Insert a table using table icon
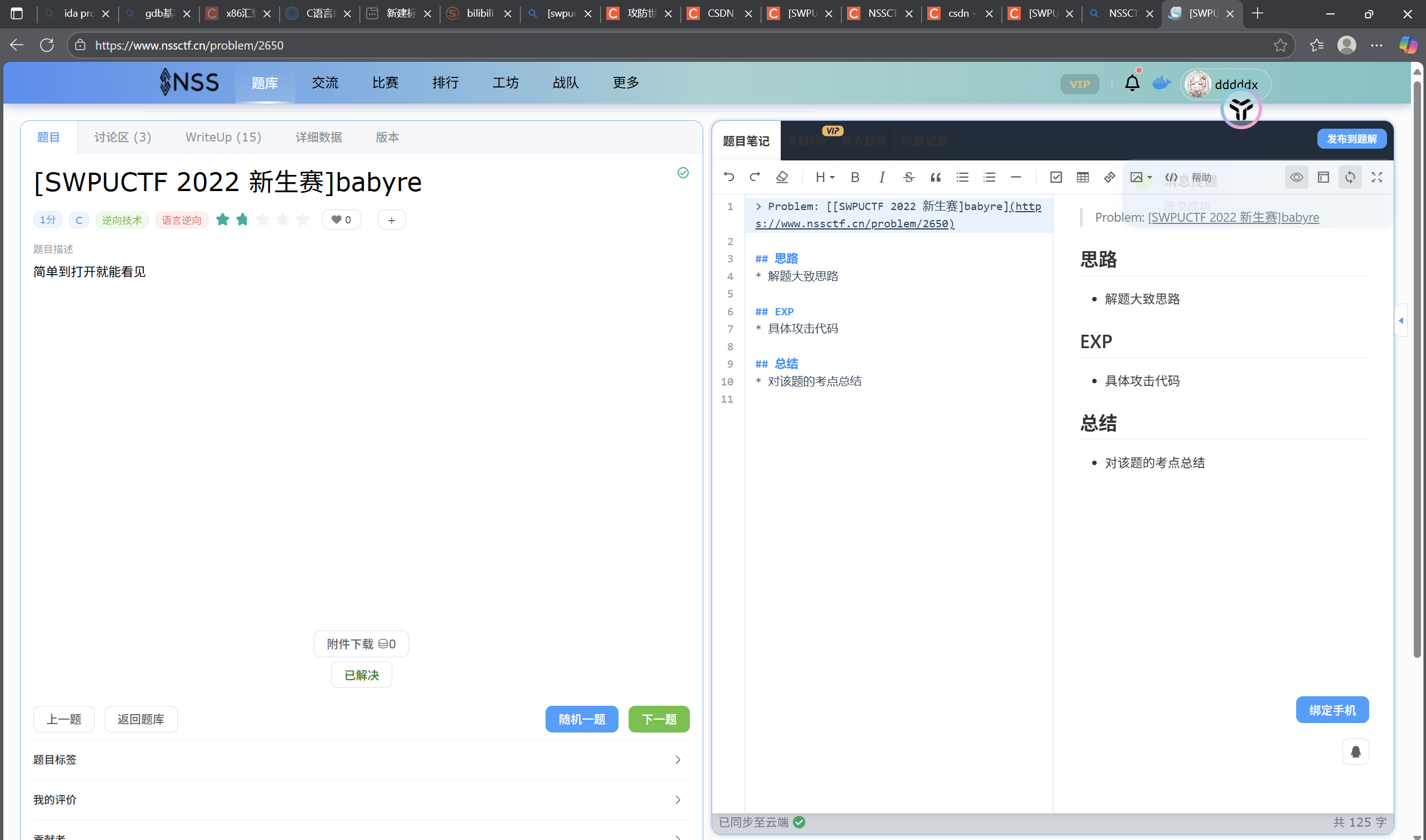Viewport: 1426px width, 840px height. click(1082, 177)
